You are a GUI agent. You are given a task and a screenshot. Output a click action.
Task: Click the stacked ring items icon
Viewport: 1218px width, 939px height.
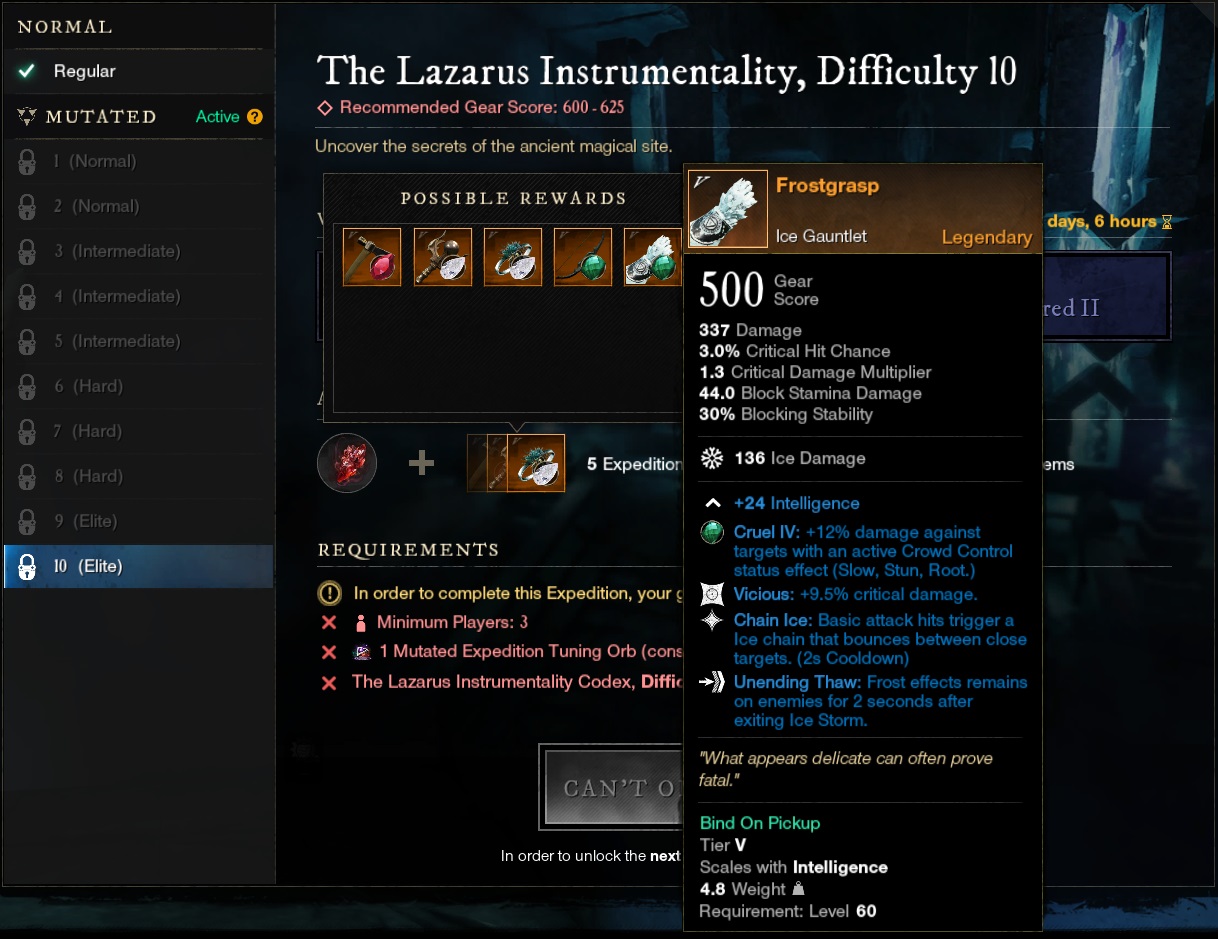click(516, 463)
